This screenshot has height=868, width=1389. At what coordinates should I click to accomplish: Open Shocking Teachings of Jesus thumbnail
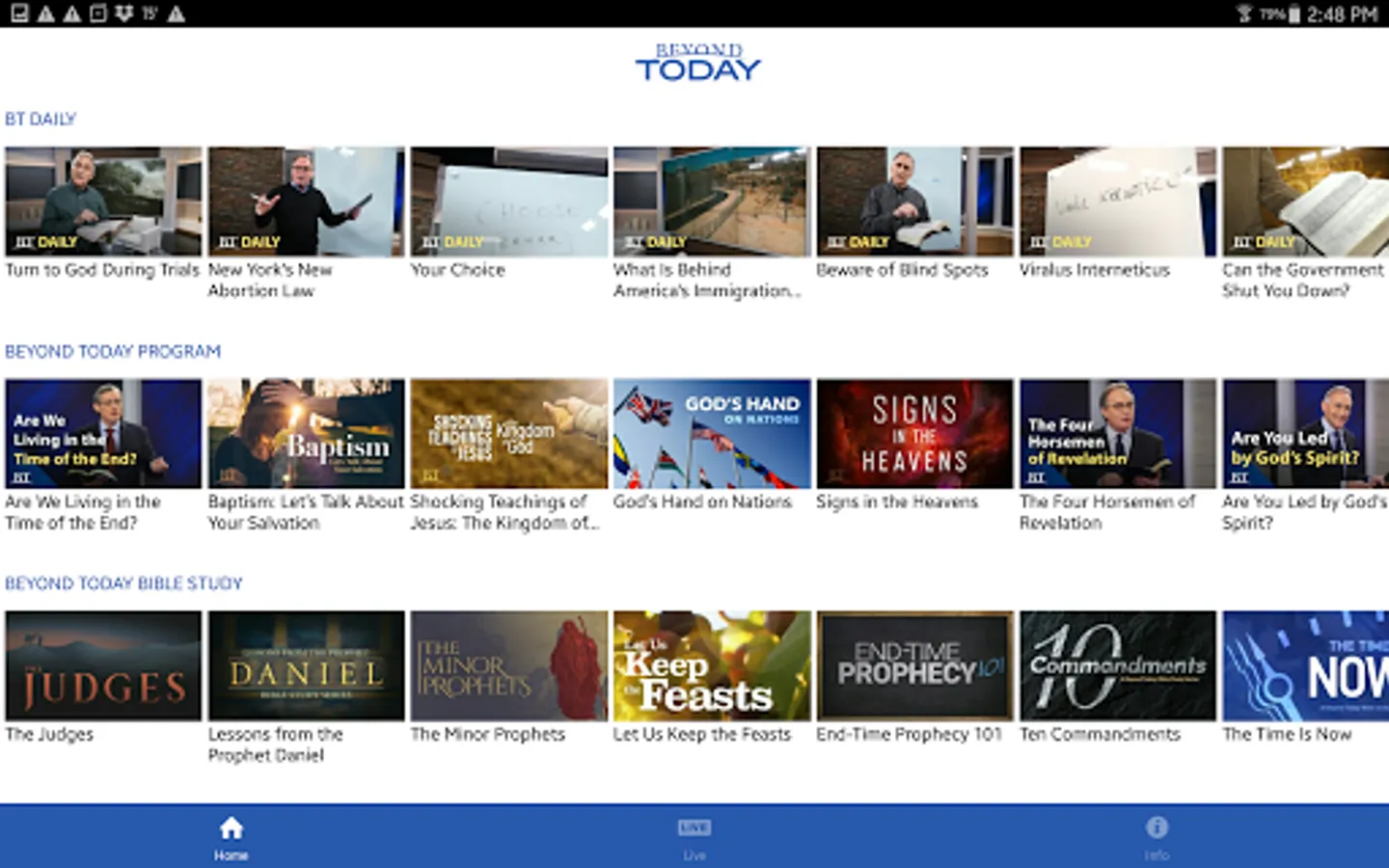(509, 434)
